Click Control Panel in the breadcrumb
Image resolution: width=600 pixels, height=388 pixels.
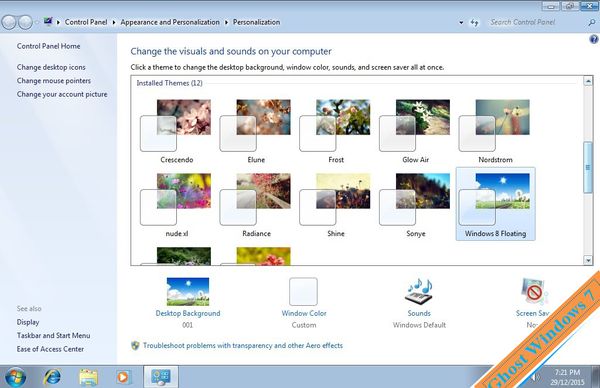pos(86,22)
